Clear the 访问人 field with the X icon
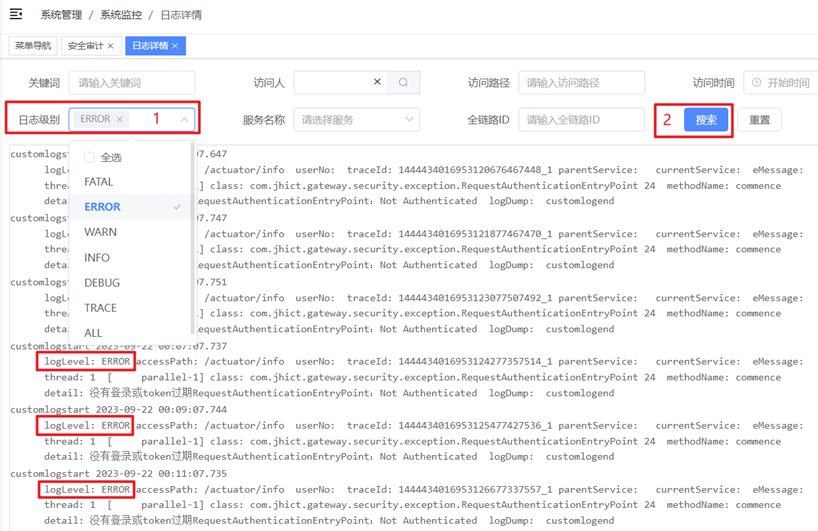The width and height of the screenshot is (818, 531). (377, 82)
